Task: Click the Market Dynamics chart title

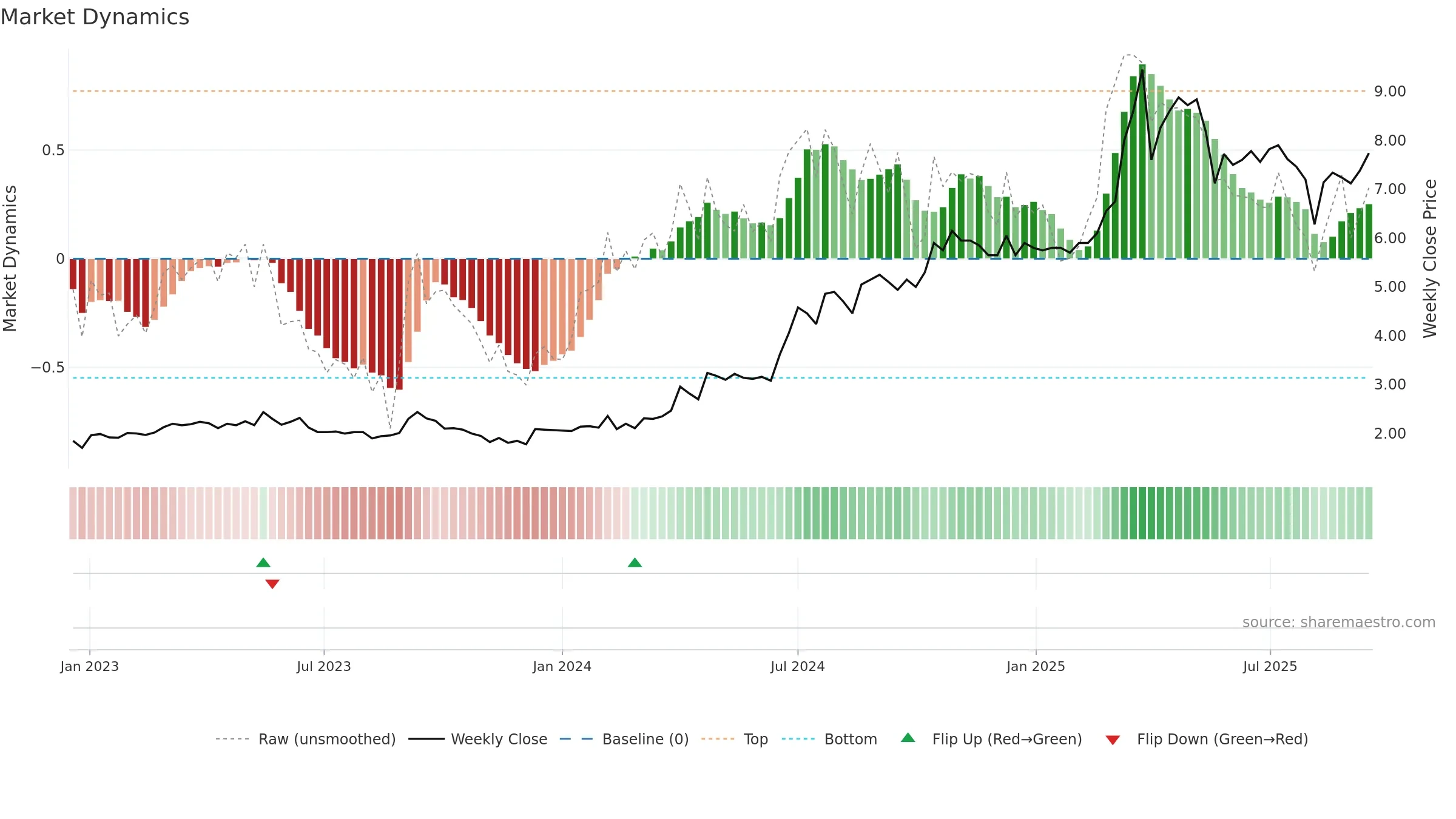Action: pos(95,17)
